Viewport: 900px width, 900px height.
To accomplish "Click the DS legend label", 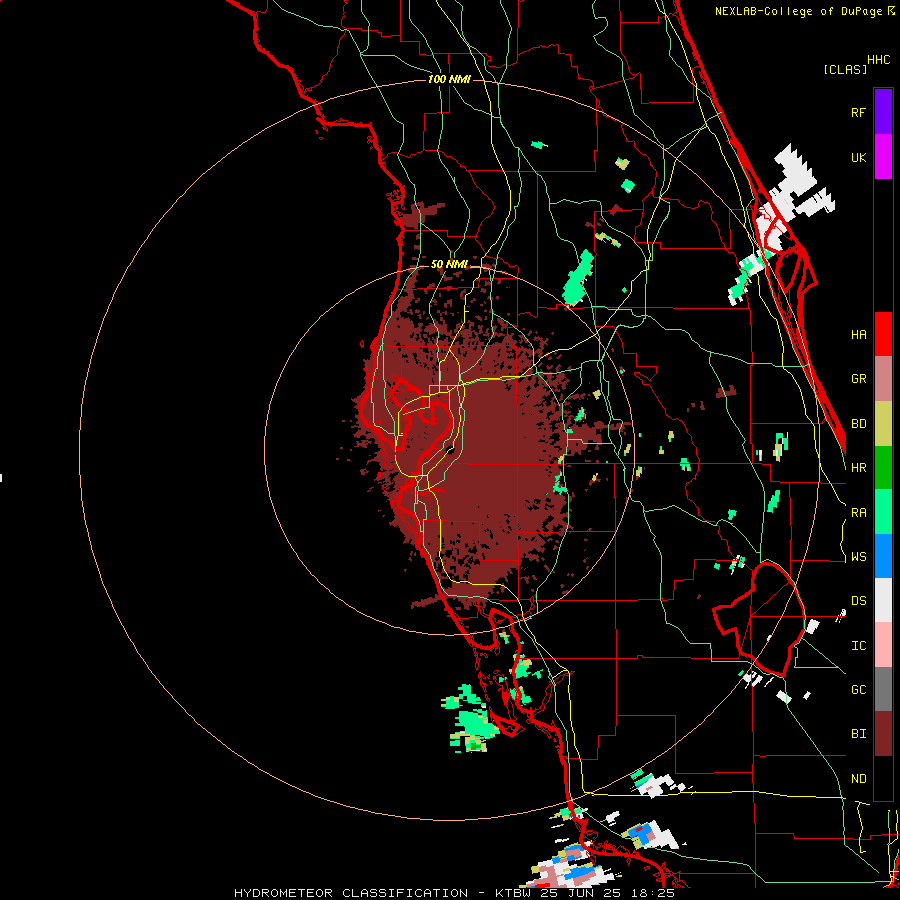I will 858,601.
